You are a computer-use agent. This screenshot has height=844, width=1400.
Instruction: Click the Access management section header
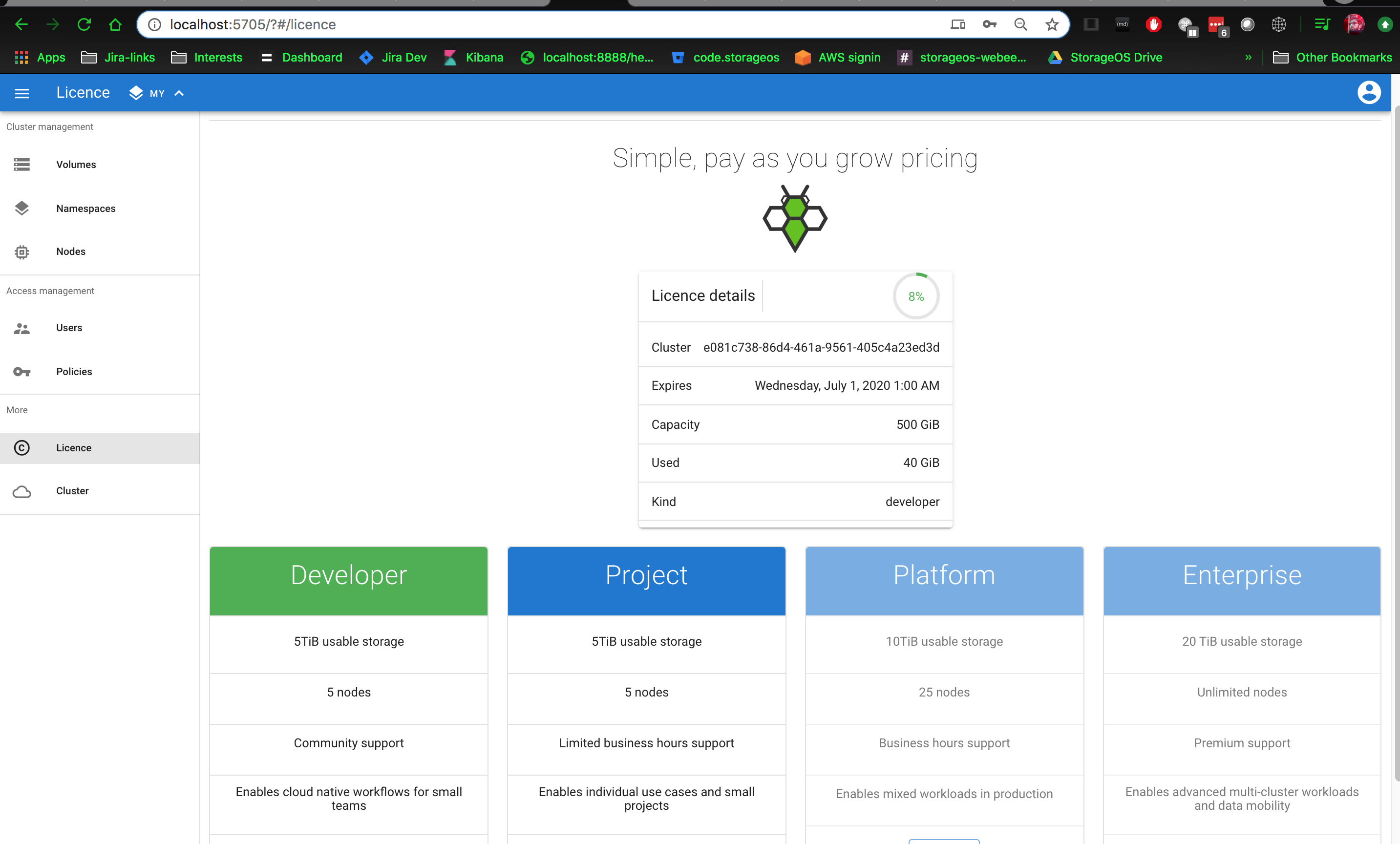coord(51,290)
